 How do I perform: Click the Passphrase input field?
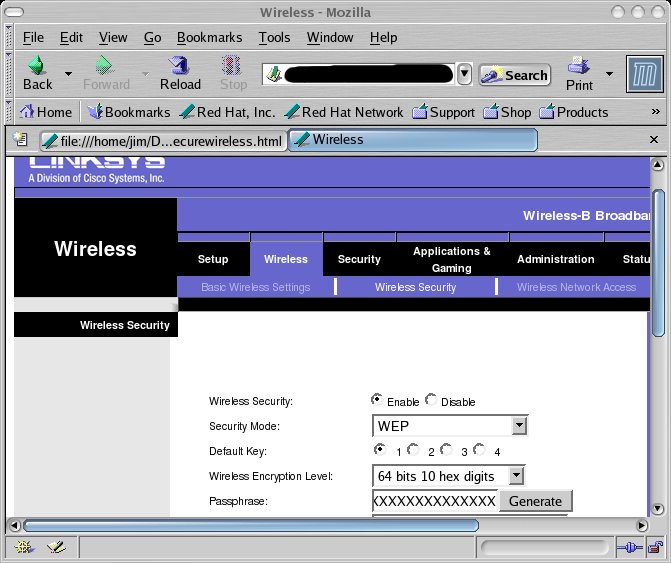pyautogui.click(x=435, y=500)
